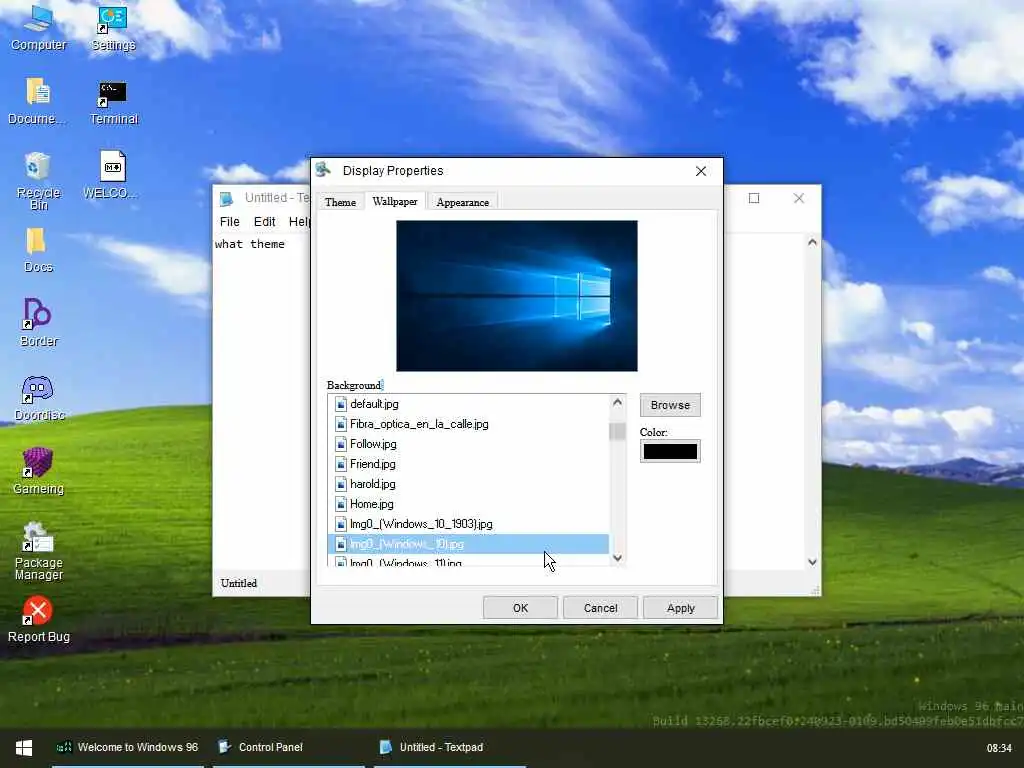The image size is (1024, 768).
Task: Open the File menu in Textpad
Action: pos(229,221)
